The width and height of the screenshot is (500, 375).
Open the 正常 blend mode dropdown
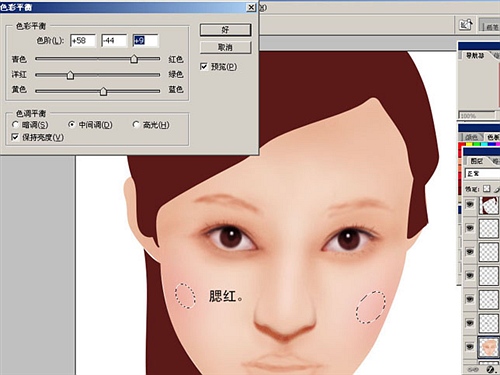tap(482, 174)
